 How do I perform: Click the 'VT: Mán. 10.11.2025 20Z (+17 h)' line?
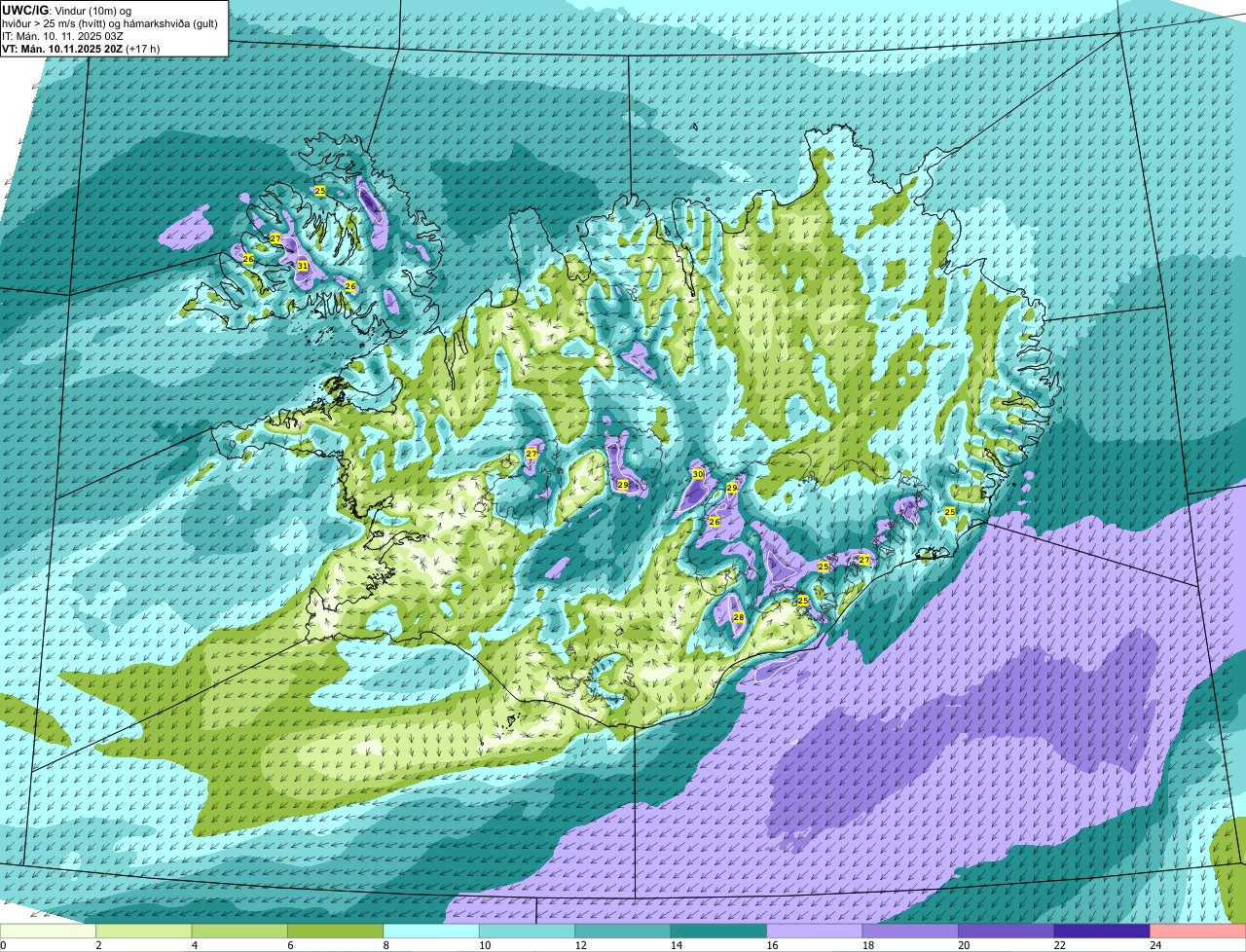pyautogui.click(x=81, y=49)
